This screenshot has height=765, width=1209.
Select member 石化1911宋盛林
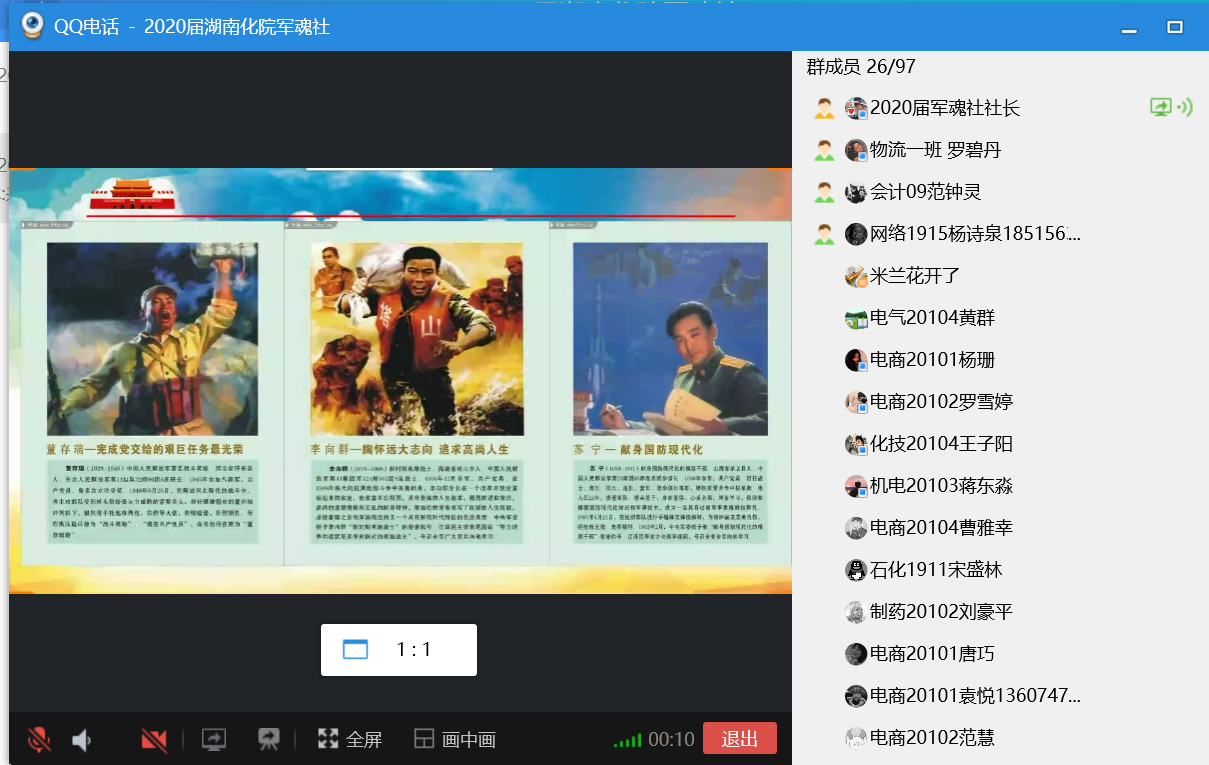(935, 570)
